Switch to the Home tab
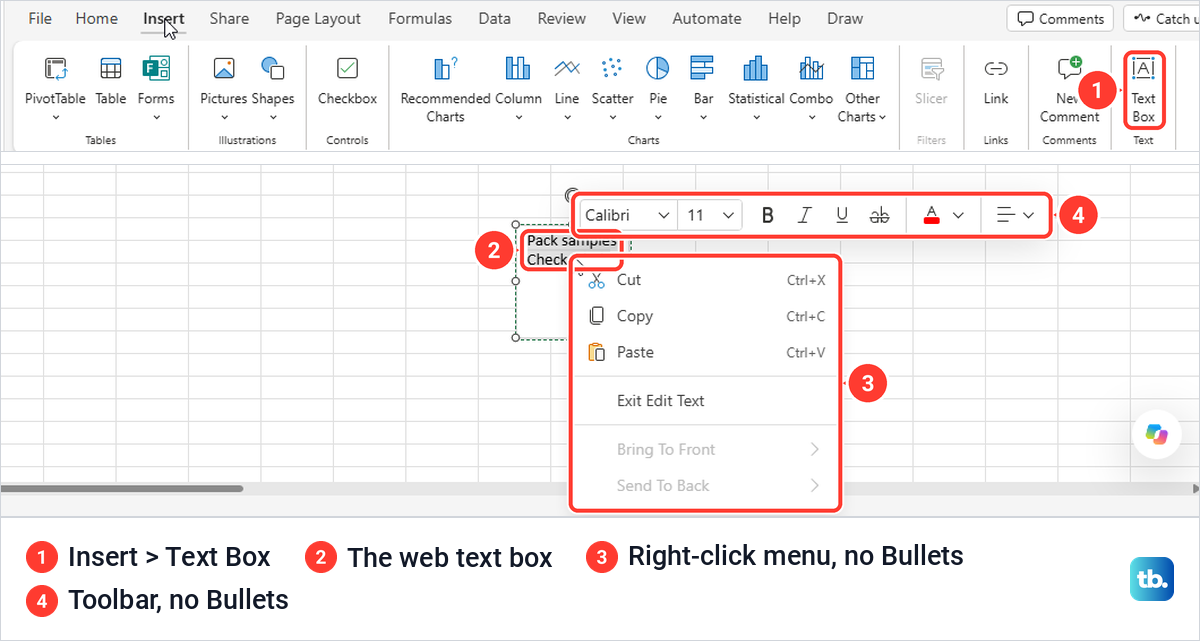 [96, 18]
